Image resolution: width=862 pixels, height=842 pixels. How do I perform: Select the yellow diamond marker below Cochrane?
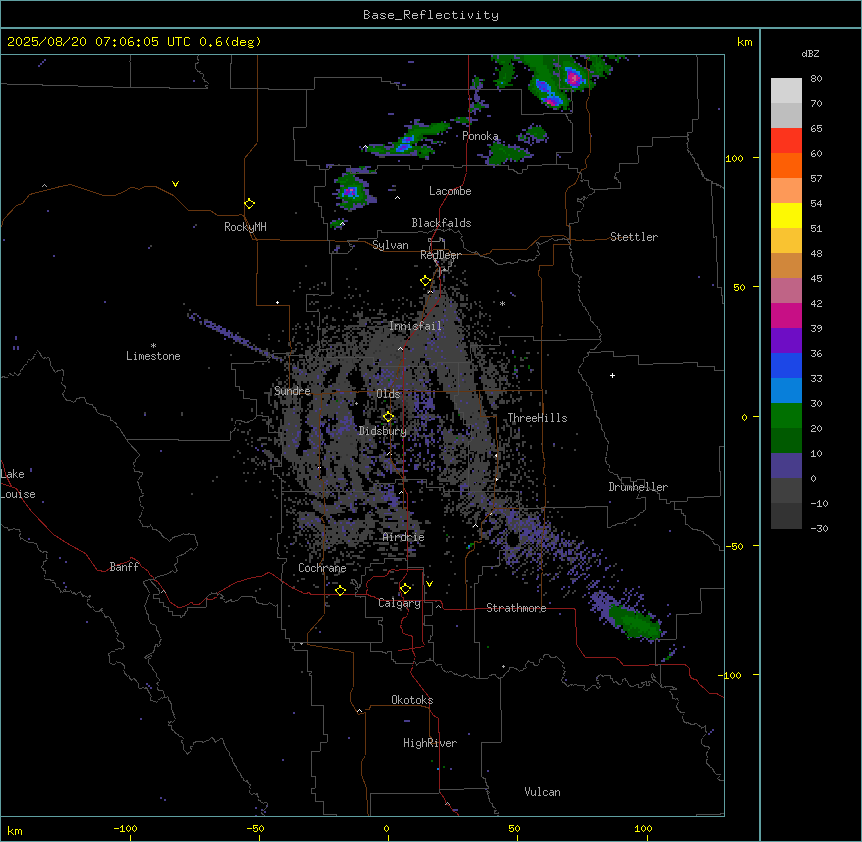pos(340,590)
